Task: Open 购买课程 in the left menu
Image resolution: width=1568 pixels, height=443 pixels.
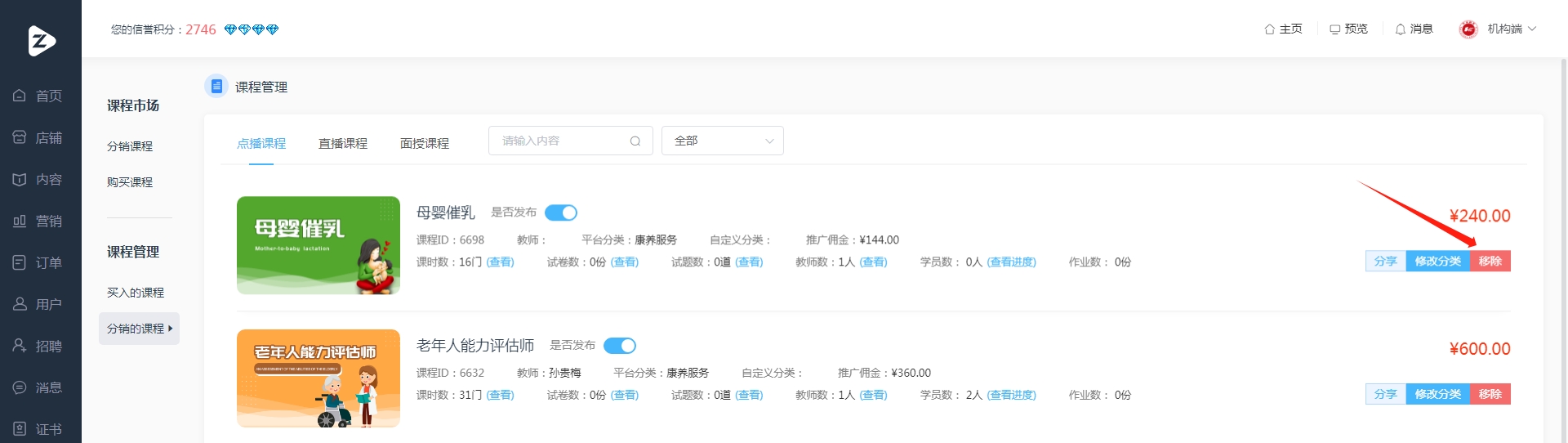Action: pyautogui.click(x=130, y=182)
